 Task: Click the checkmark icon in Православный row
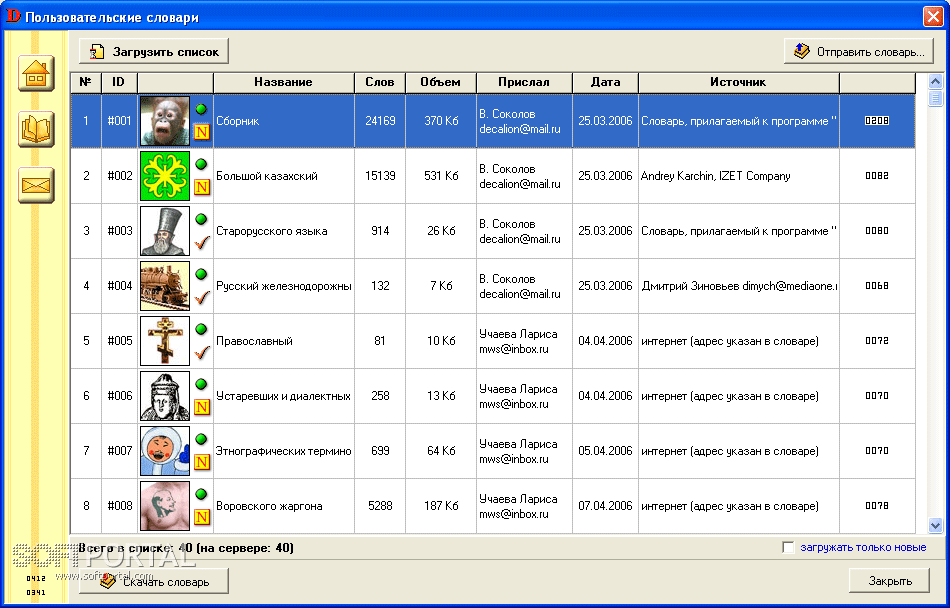tap(202, 352)
